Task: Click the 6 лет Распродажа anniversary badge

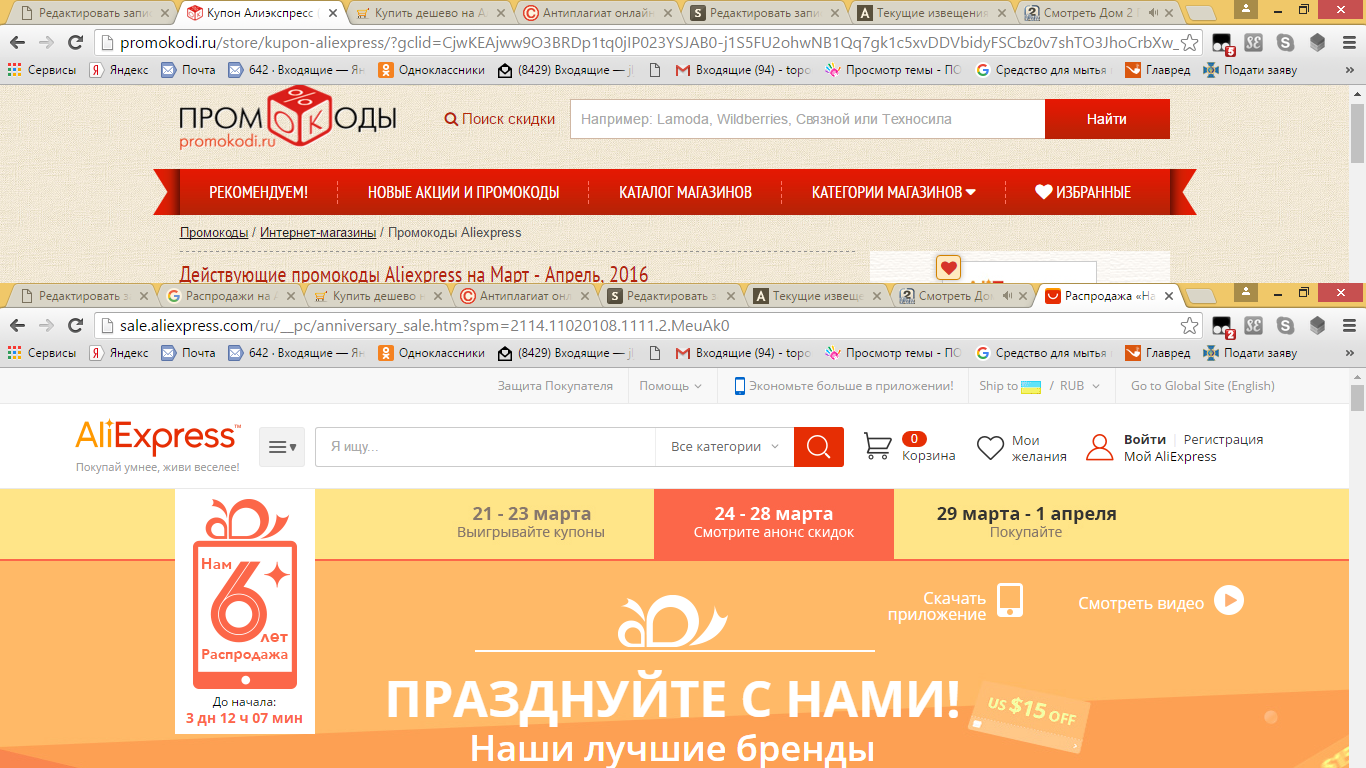Action: (x=245, y=593)
